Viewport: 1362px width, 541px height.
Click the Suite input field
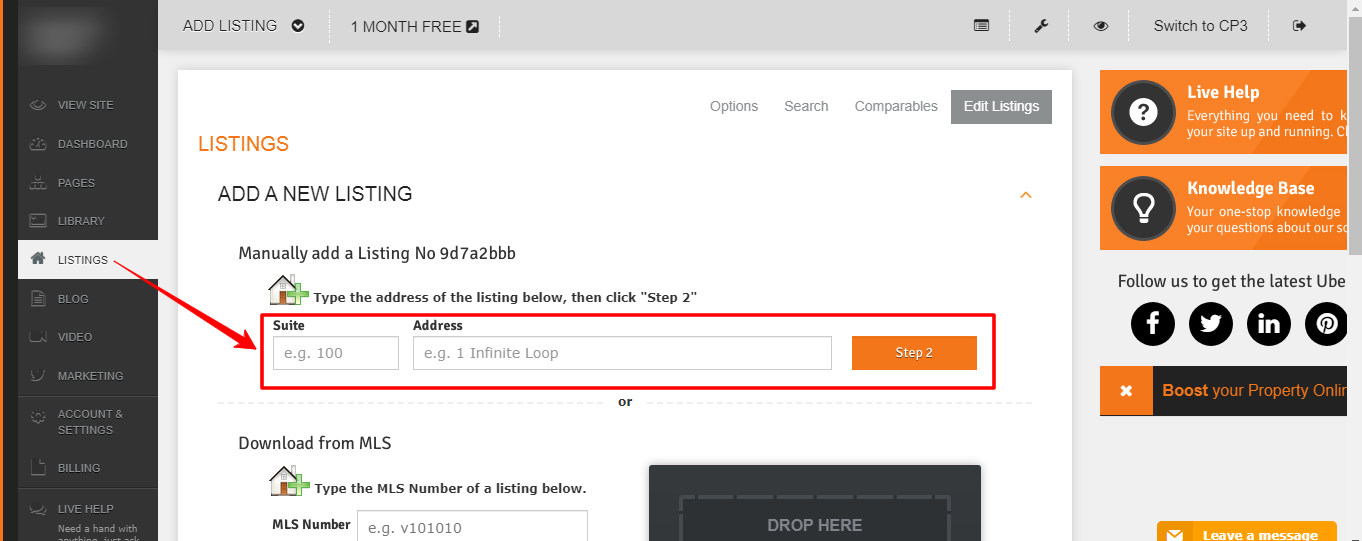[x=336, y=353]
